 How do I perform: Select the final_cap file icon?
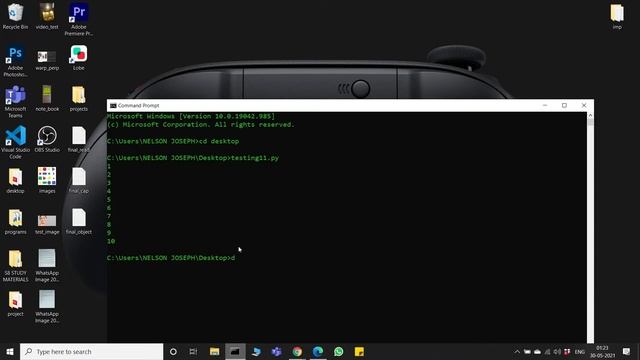[x=78, y=180]
